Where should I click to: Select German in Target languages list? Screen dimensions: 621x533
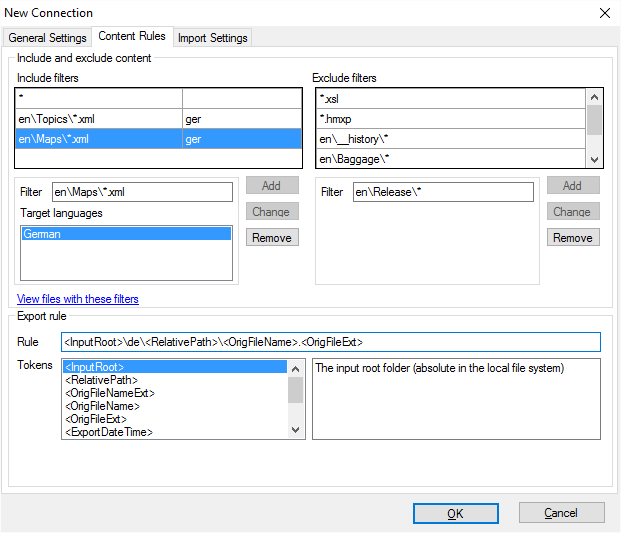(126, 234)
